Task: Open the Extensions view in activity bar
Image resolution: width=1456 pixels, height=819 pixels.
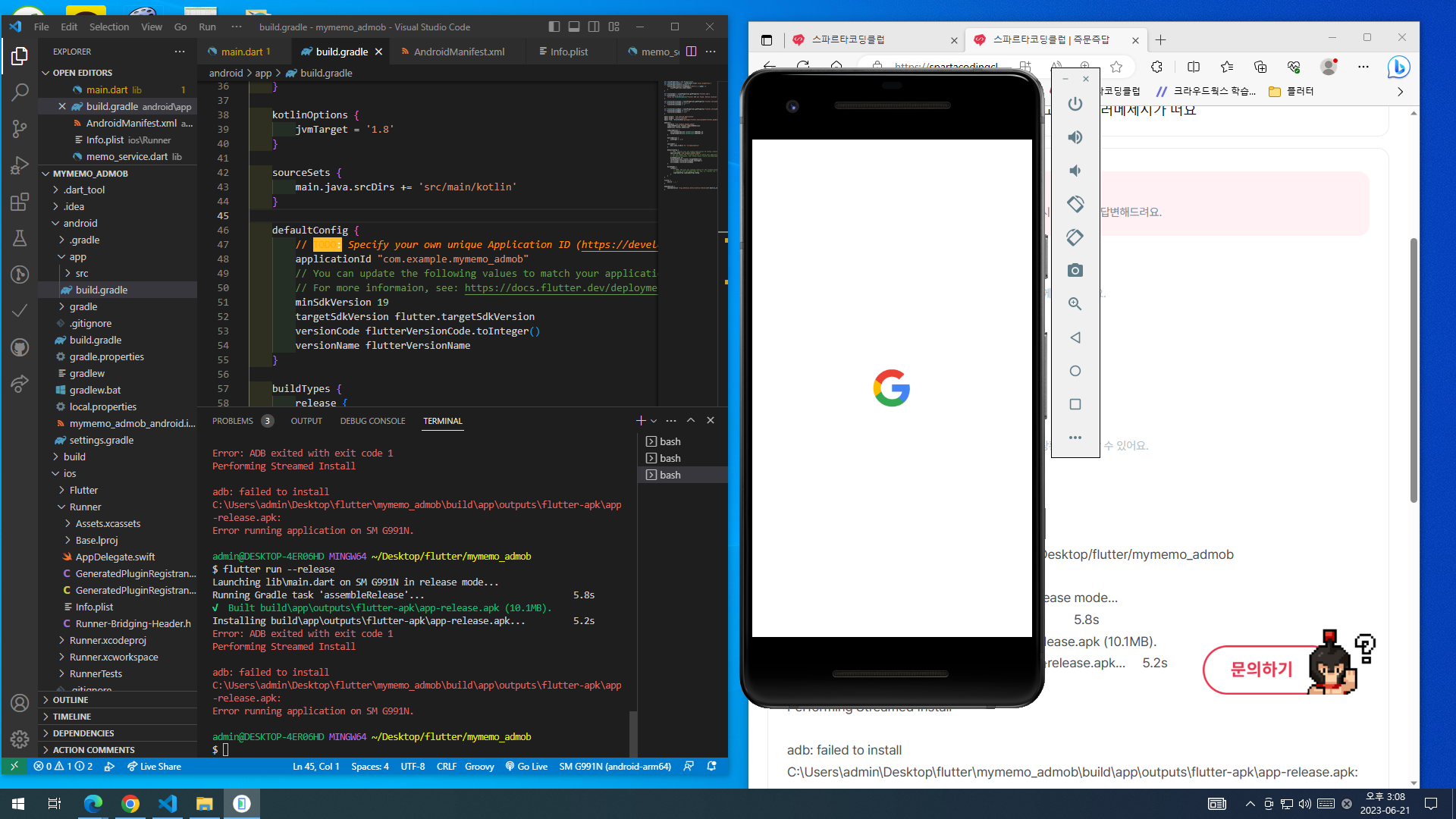Action: tap(20, 202)
